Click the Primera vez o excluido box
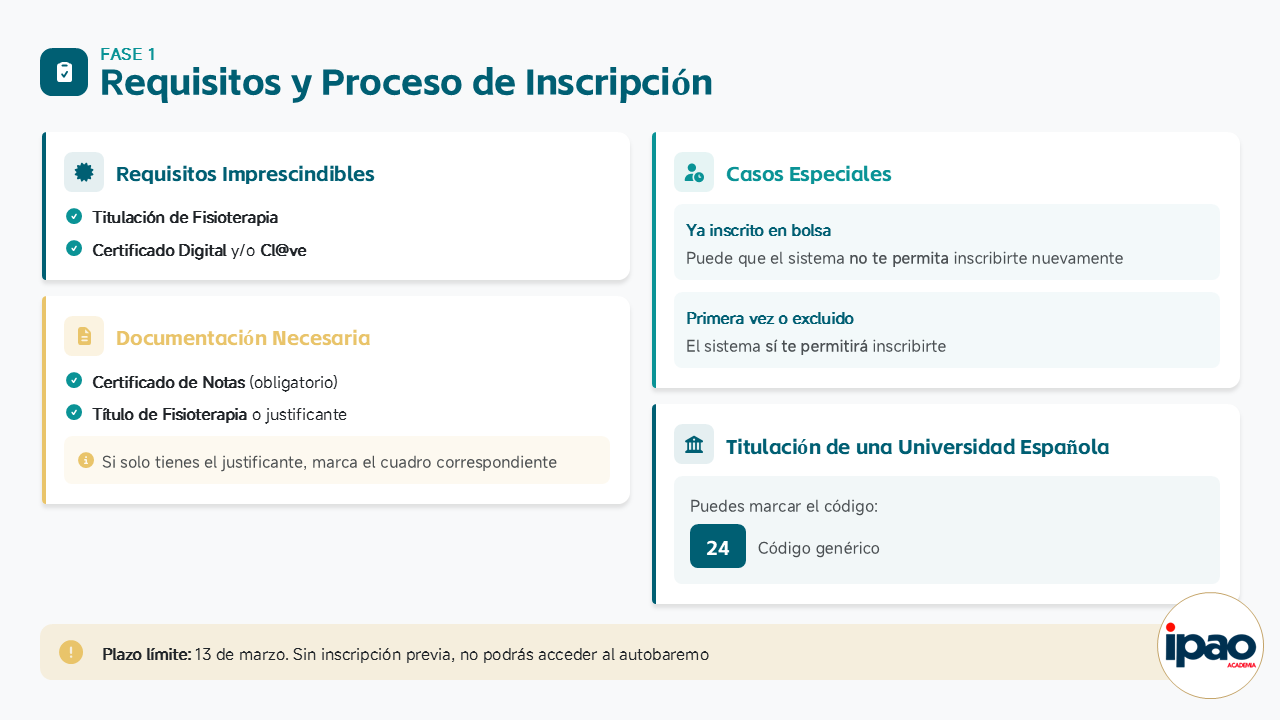 pos(946,331)
